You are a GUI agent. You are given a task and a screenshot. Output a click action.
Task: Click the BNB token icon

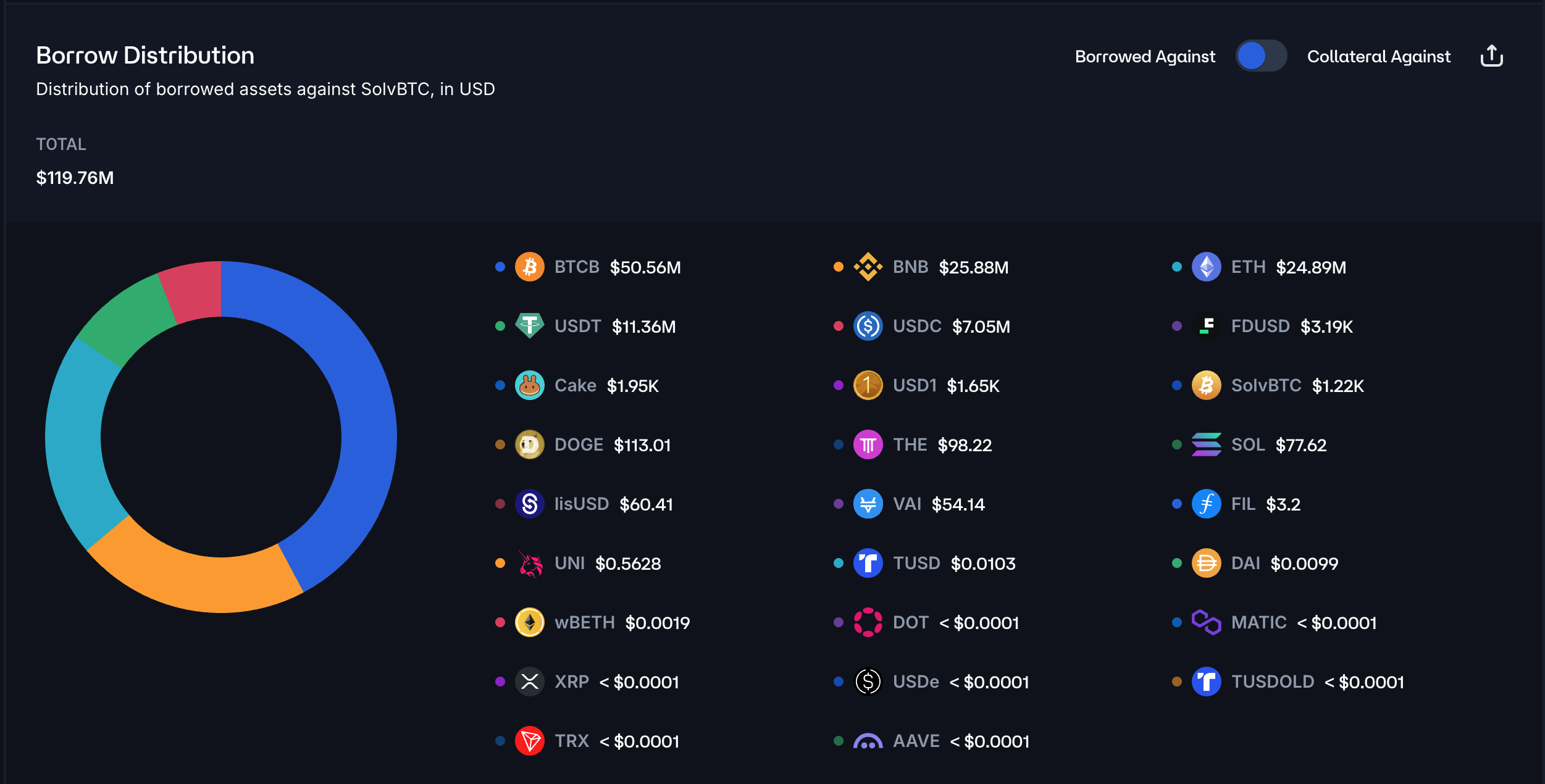pyautogui.click(x=868, y=267)
